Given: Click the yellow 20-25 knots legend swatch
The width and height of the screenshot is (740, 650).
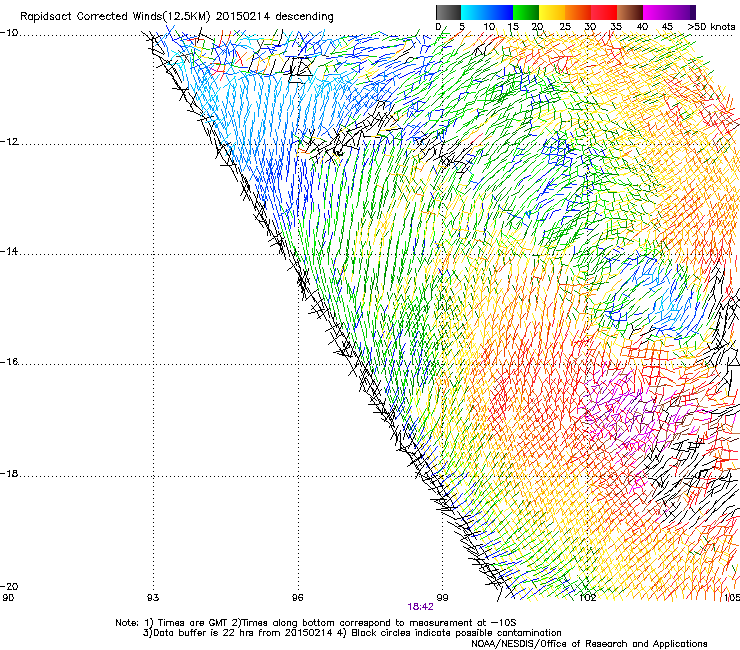Looking at the screenshot, I should click(x=552, y=12).
